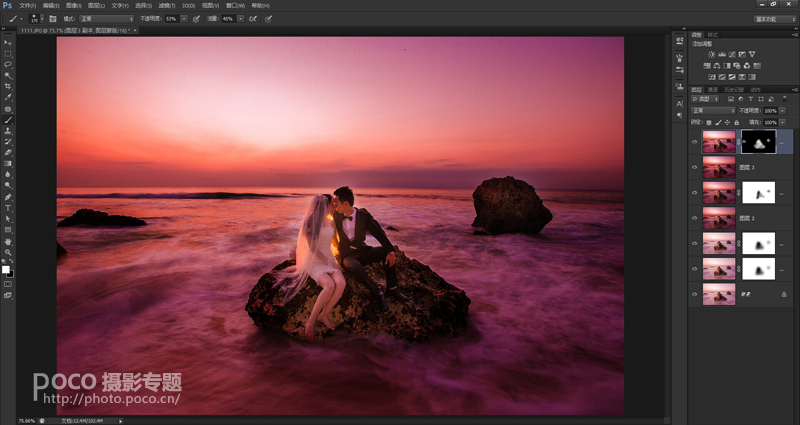The image size is (800, 425).
Task: Select the Brush tool in the toolbox
Action: click(8, 120)
